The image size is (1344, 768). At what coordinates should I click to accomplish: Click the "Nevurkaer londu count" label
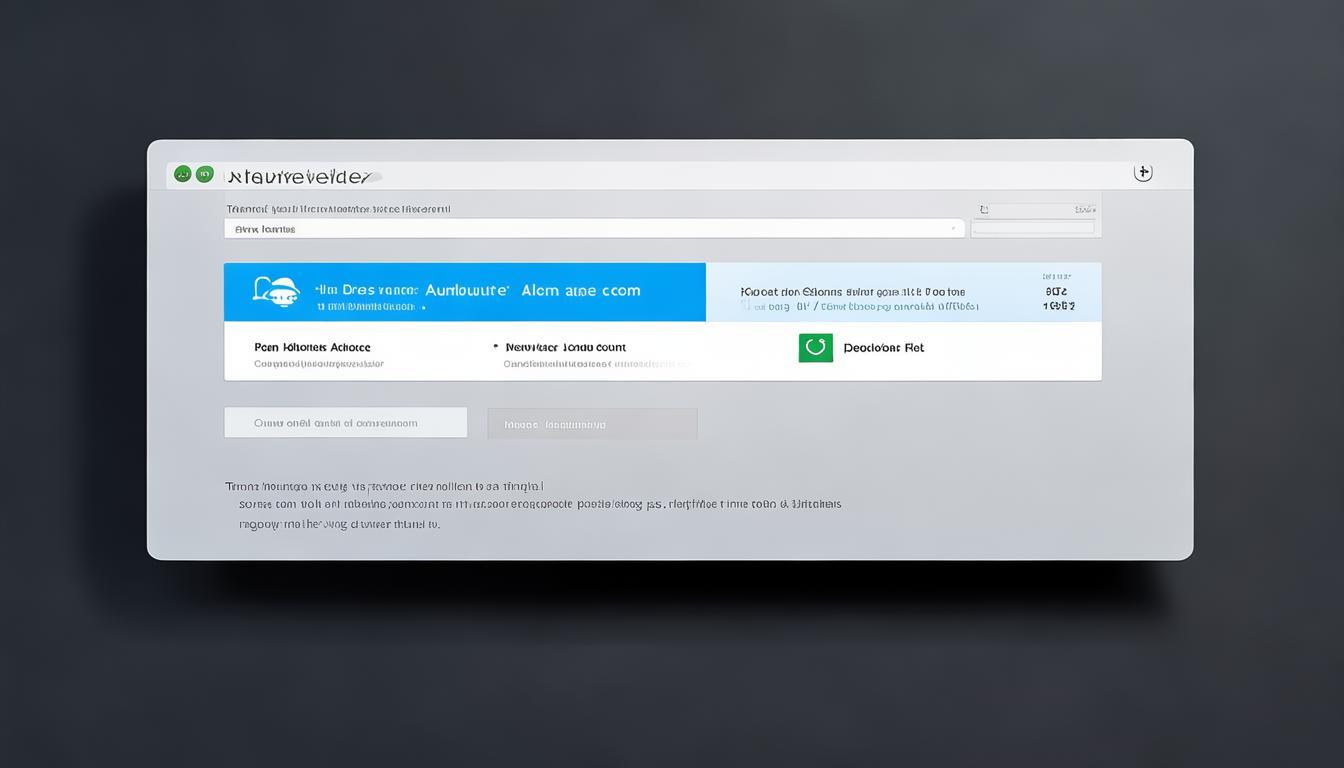(566, 347)
